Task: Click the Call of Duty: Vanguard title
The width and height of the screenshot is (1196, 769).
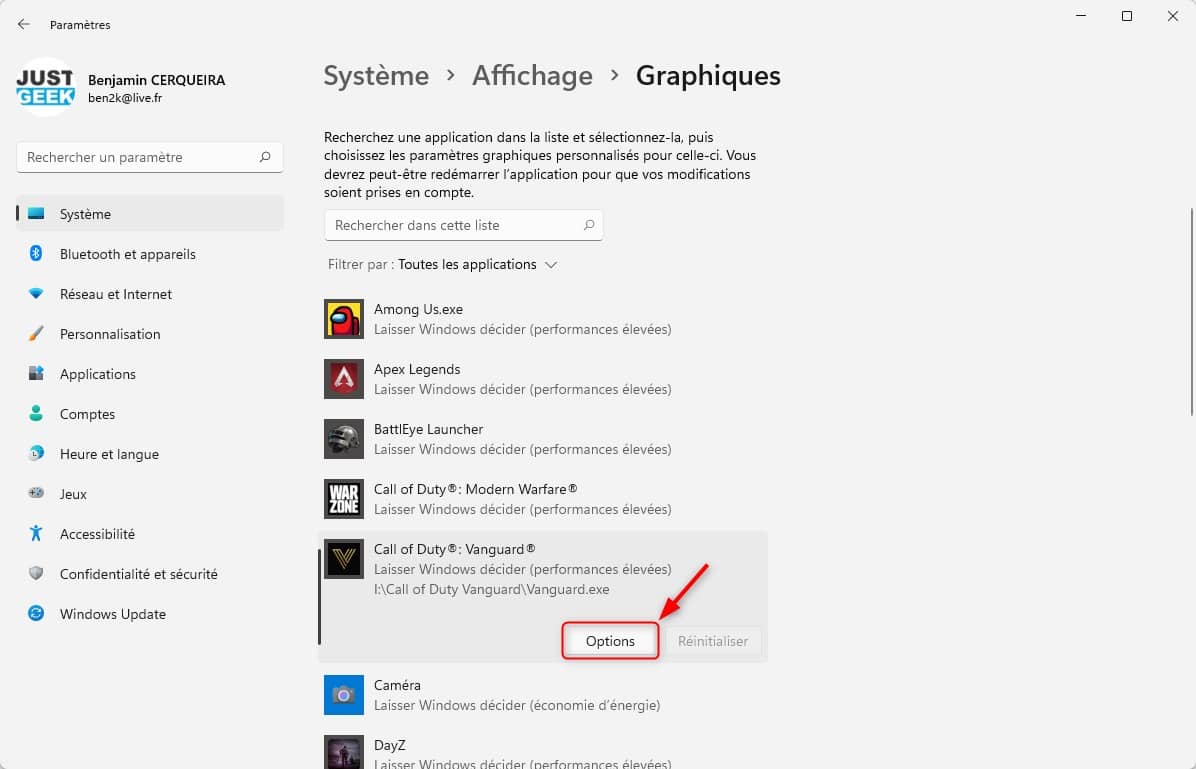Action: [455, 549]
